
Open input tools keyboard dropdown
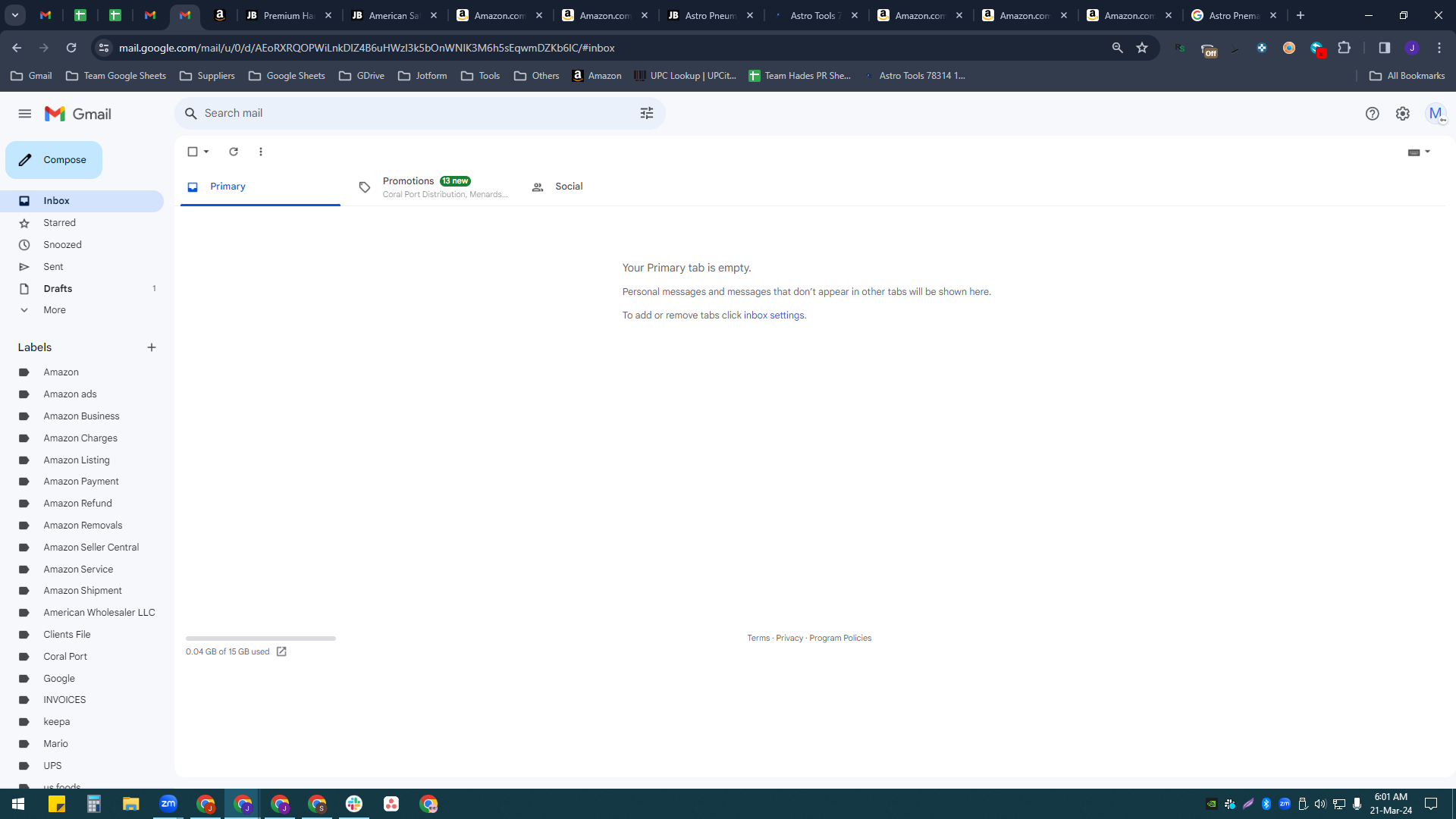tap(1419, 152)
